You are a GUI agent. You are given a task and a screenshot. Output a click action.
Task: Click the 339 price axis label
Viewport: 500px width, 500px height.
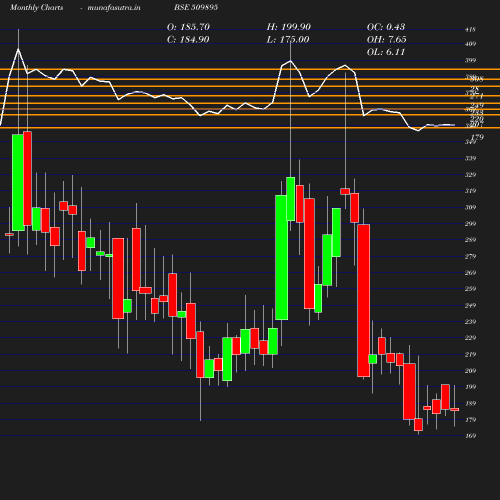click(470, 158)
